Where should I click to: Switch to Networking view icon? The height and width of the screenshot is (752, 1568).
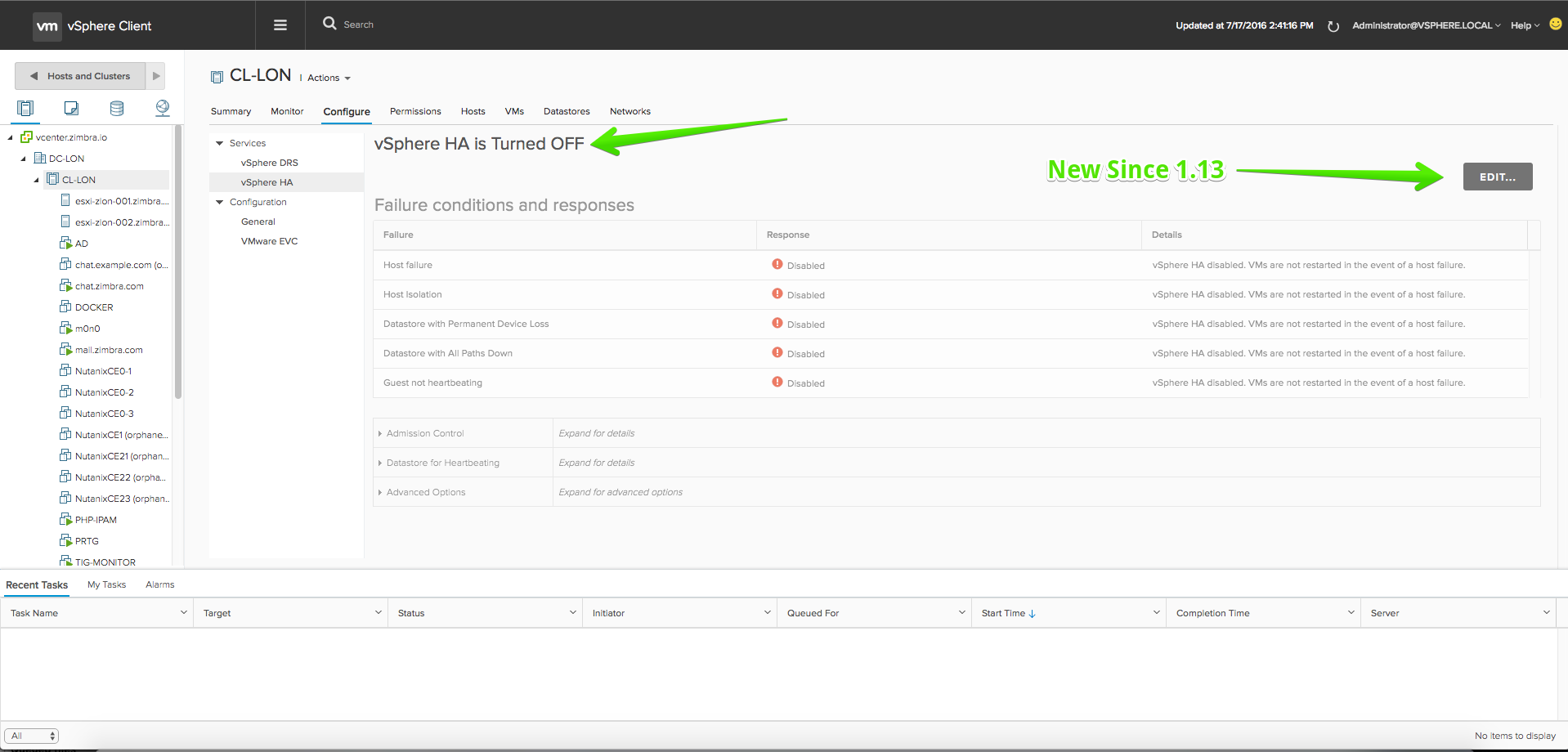163,108
